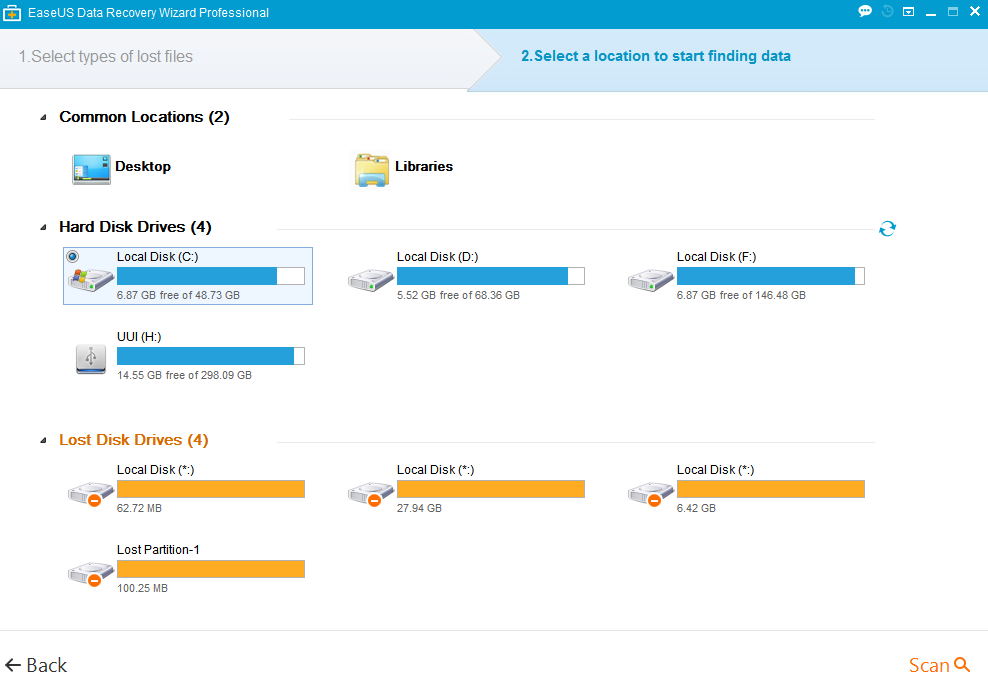Screen dimensions: 988x692
Task: Select the Desktop label
Action: click(143, 166)
